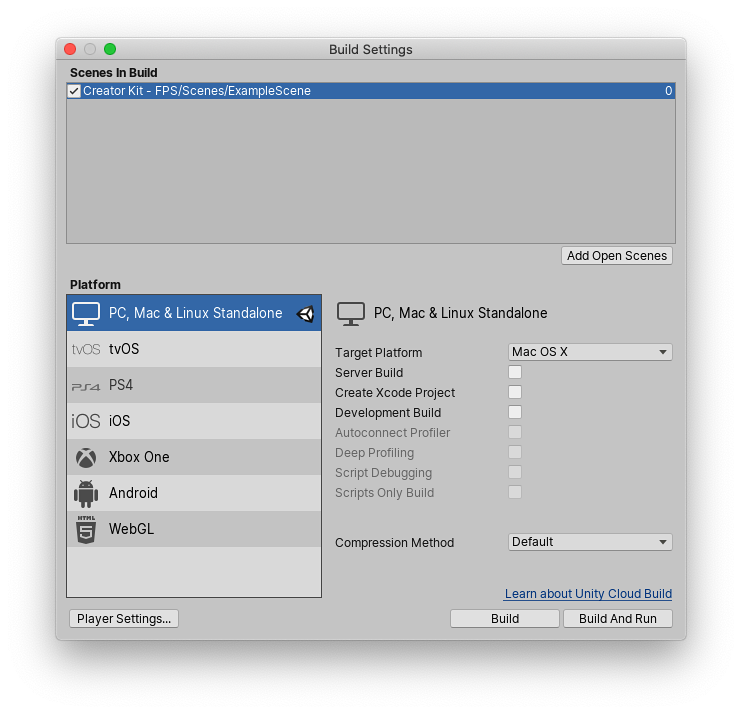Click Build And Run

617,619
